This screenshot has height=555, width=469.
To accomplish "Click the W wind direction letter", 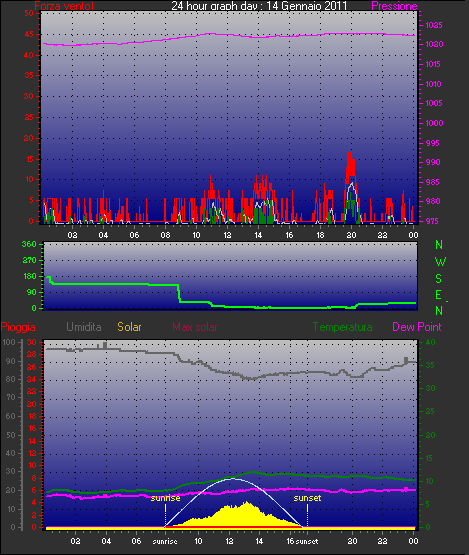I will 440,262.
